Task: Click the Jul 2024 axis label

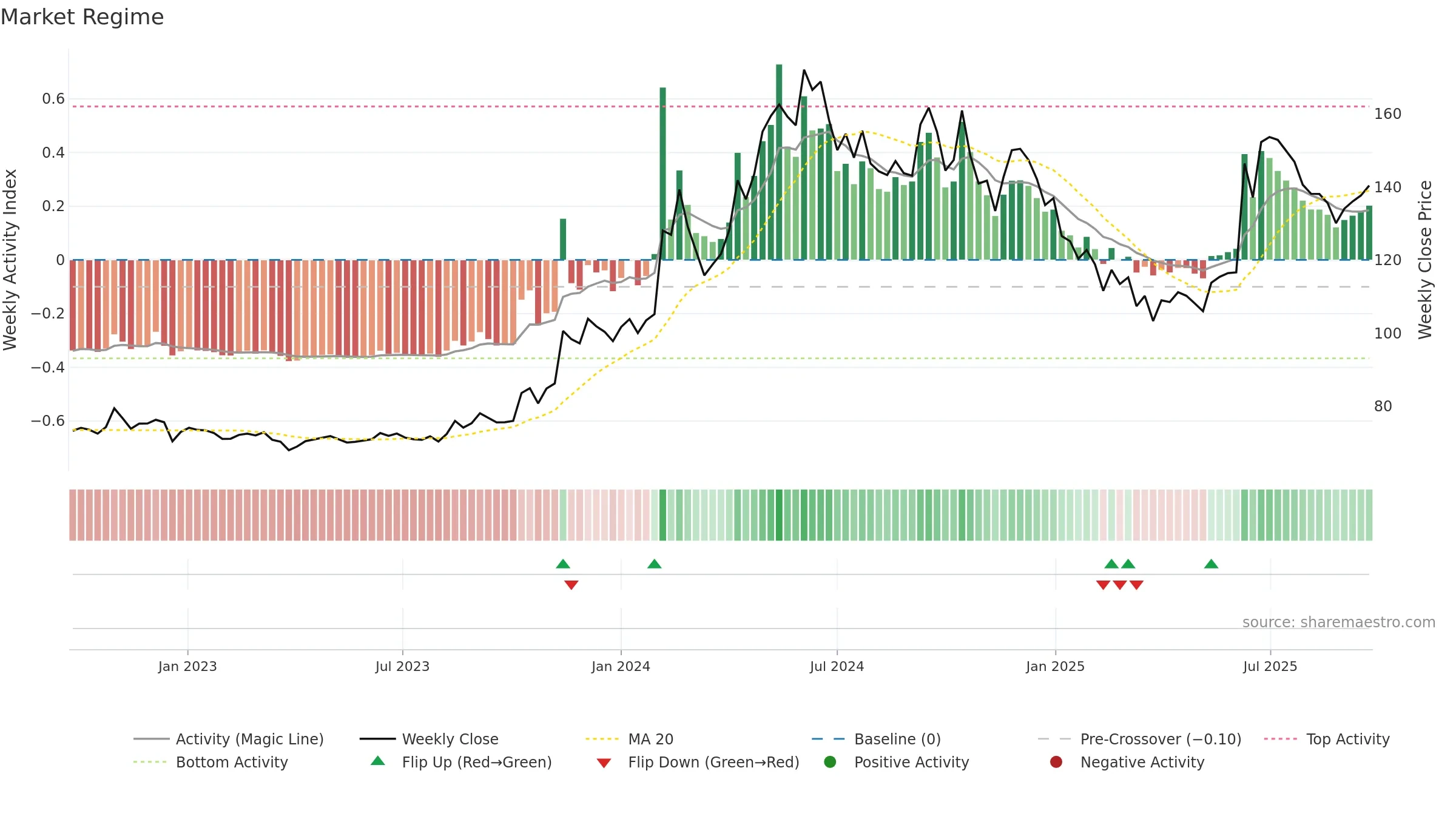Action: click(837, 667)
